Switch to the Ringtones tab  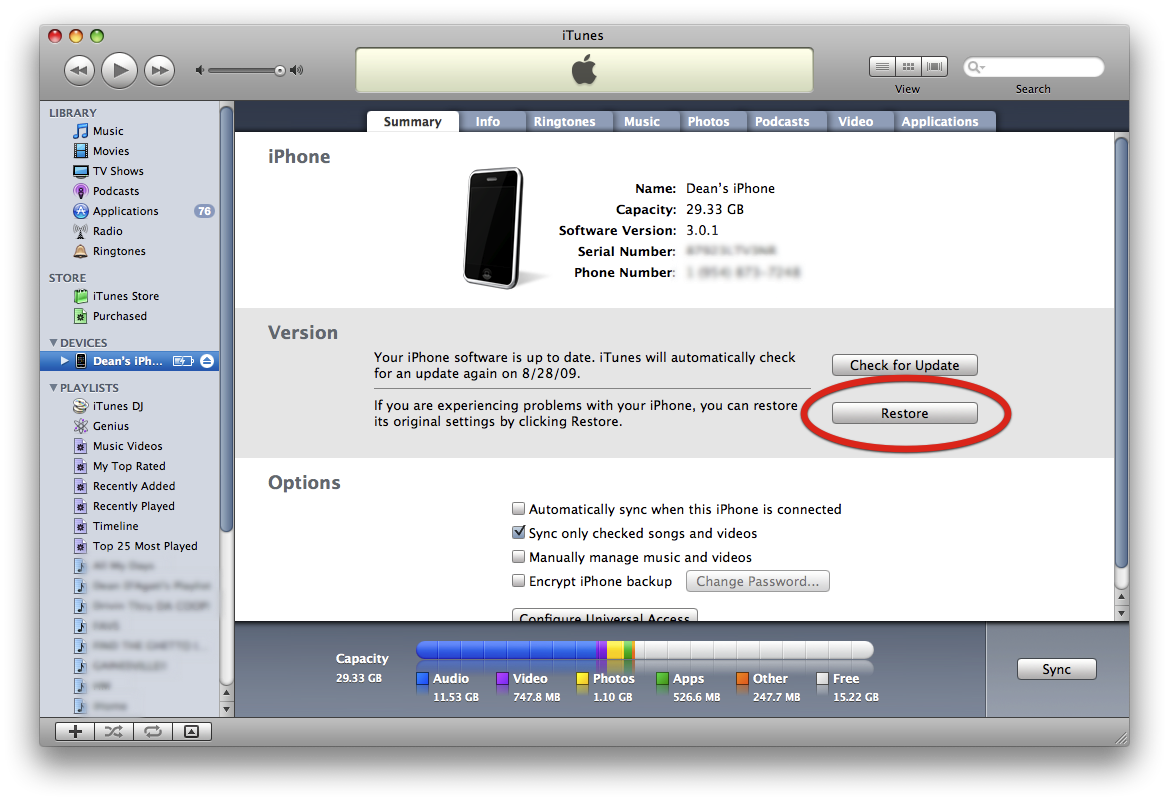(564, 122)
